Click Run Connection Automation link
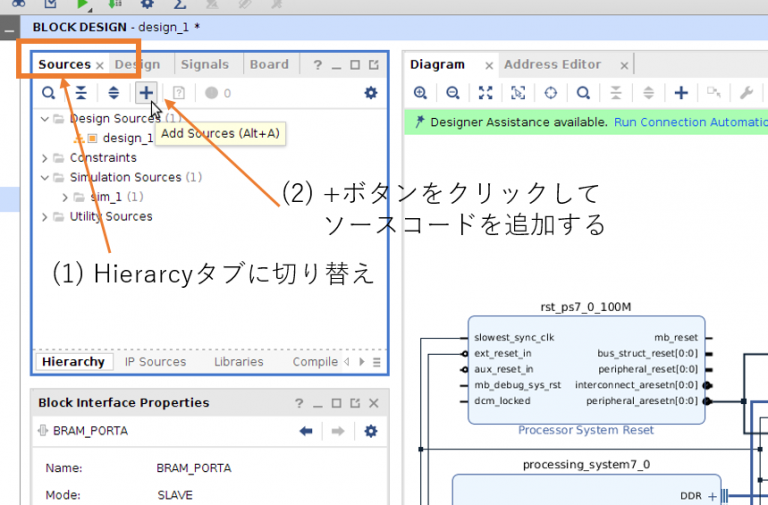The height and width of the screenshot is (505, 768). coord(689,122)
